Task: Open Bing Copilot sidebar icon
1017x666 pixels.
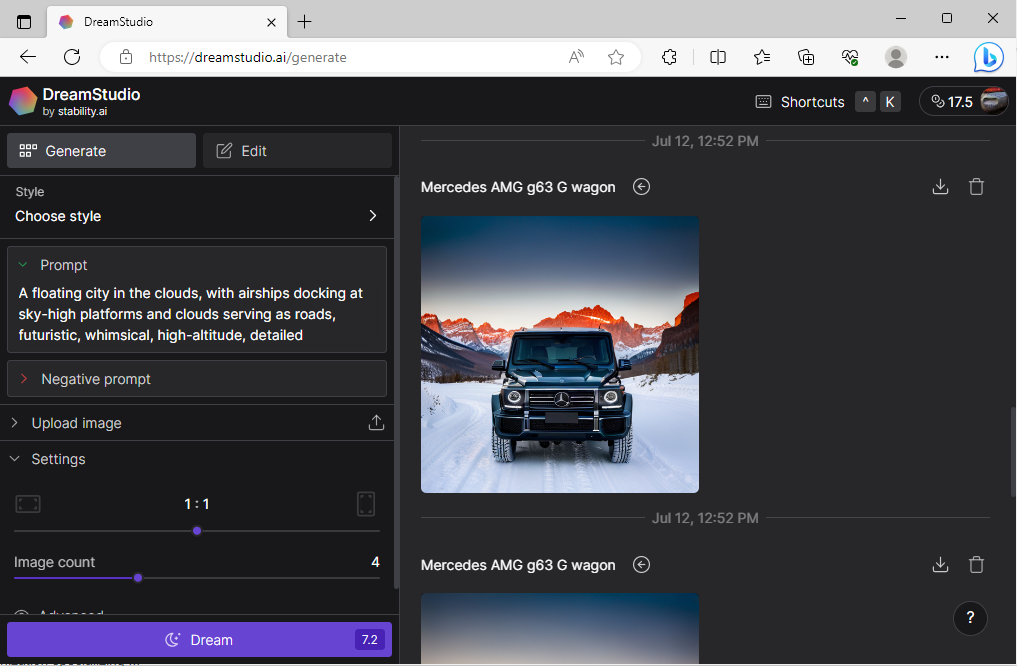Action: click(x=988, y=57)
